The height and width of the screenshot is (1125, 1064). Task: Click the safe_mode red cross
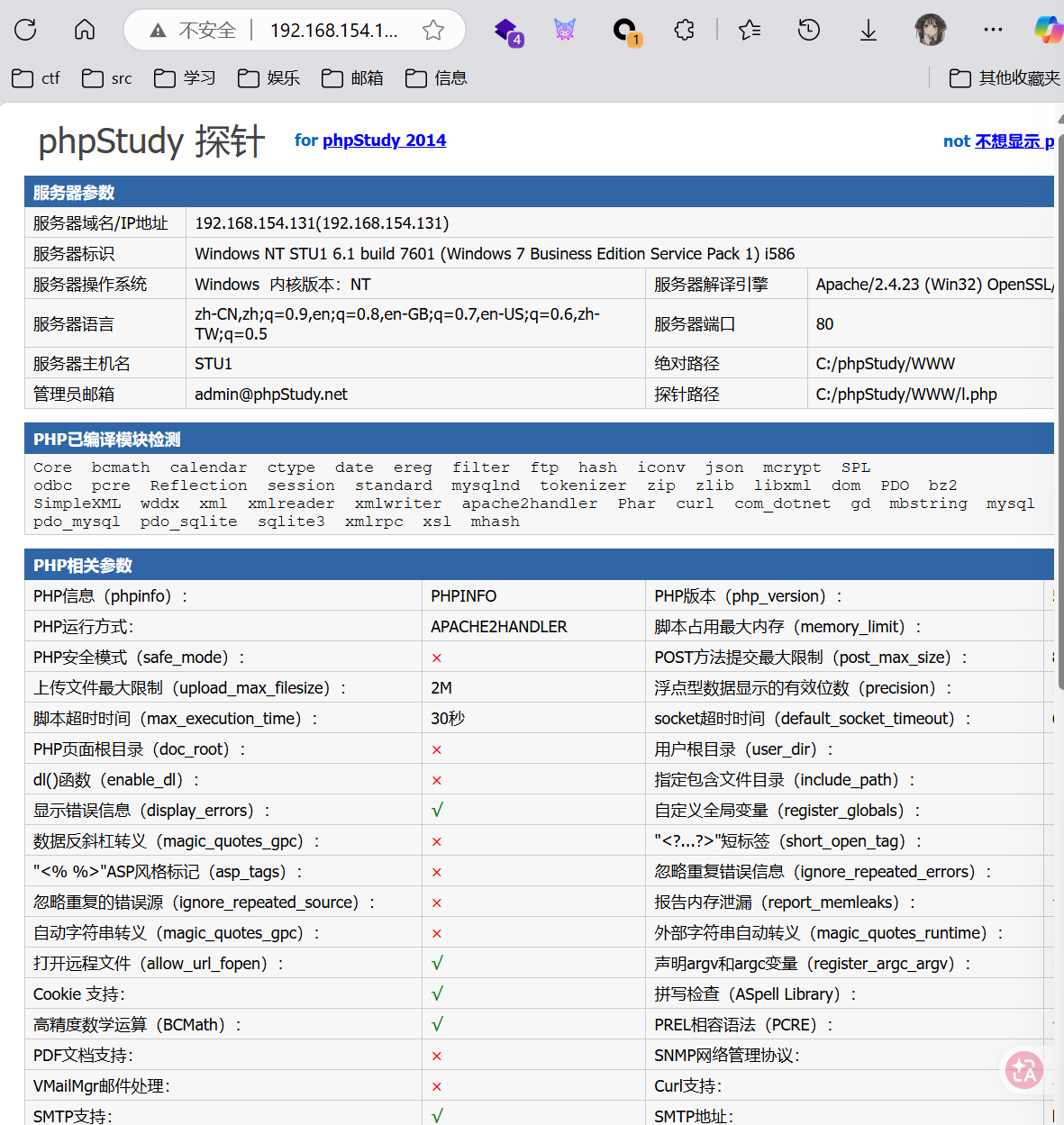437,658
